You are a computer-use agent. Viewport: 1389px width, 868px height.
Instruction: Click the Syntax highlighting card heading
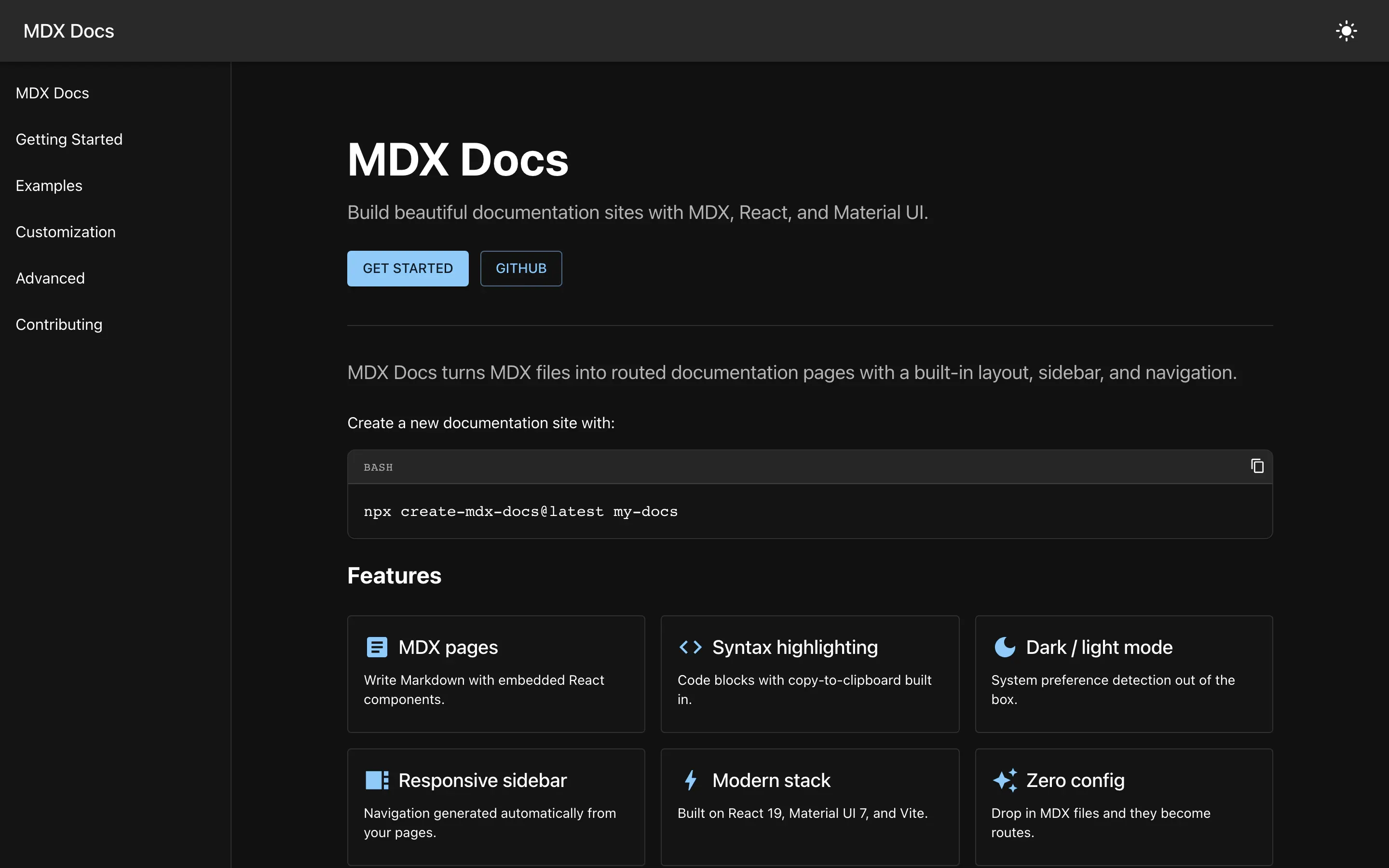pyautogui.click(x=795, y=648)
